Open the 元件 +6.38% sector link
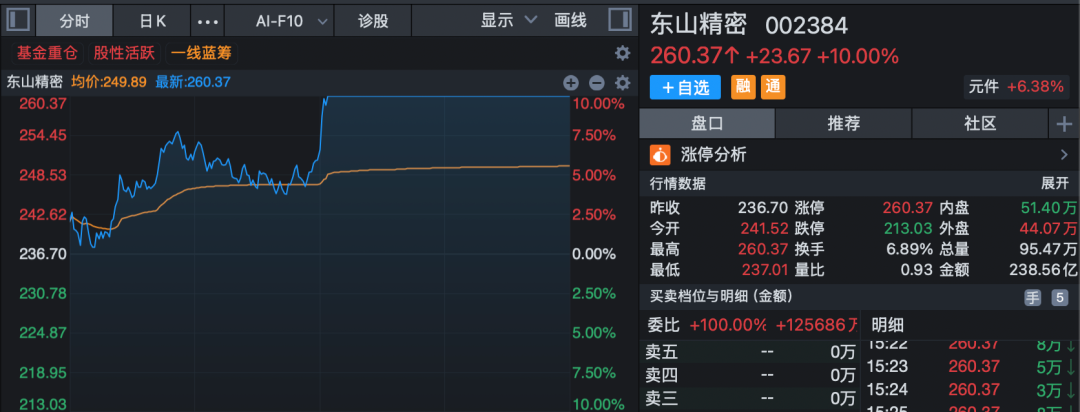 [1017, 87]
